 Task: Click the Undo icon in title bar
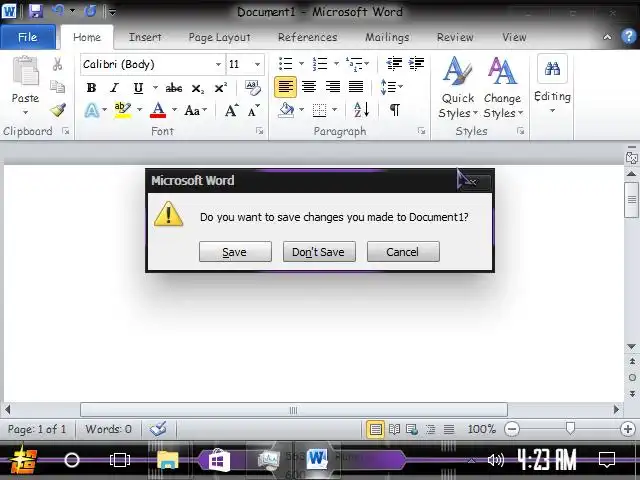pyautogui.click(x=58, y=10)
